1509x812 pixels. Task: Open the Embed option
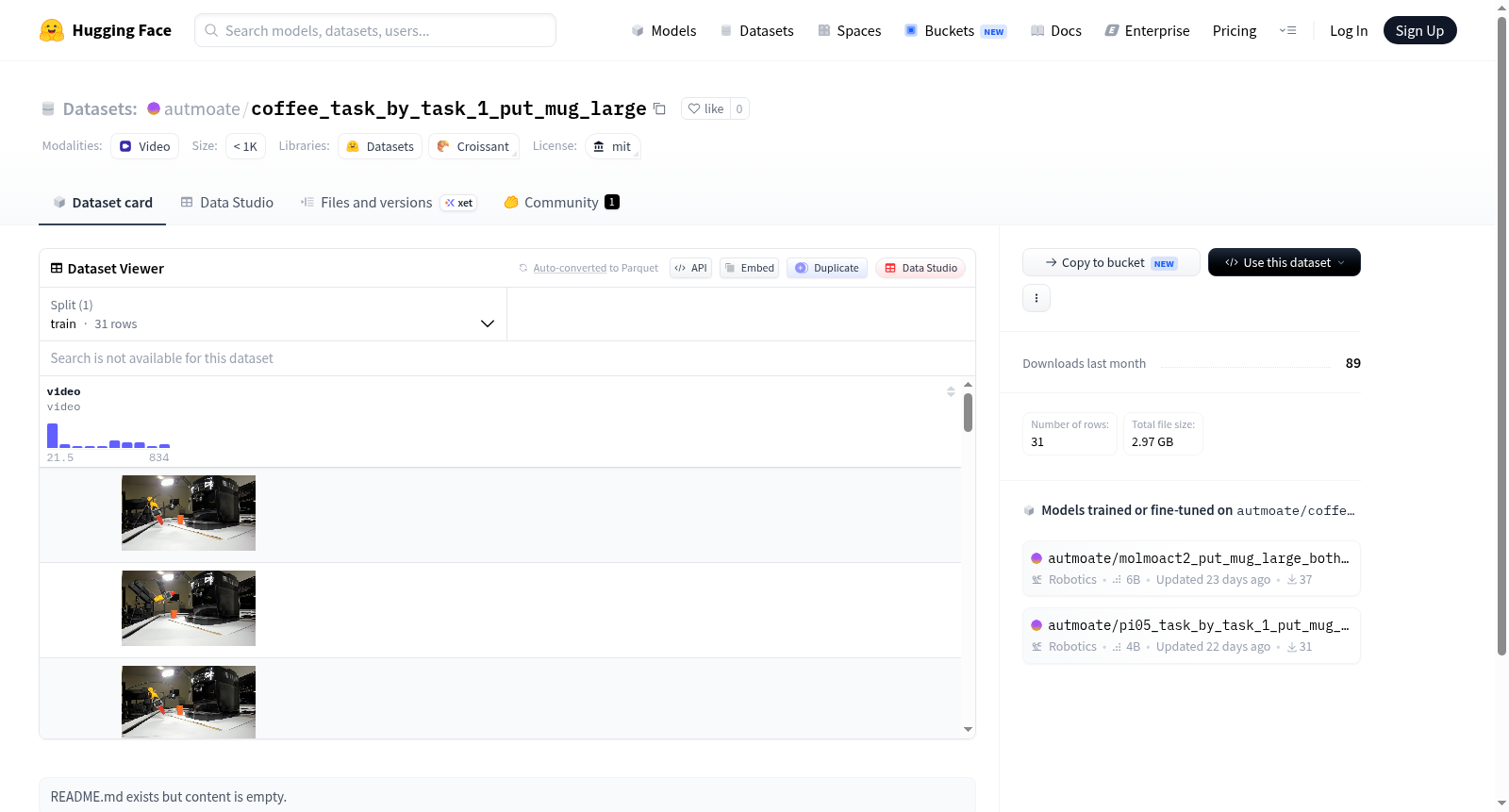coord(750,268)
